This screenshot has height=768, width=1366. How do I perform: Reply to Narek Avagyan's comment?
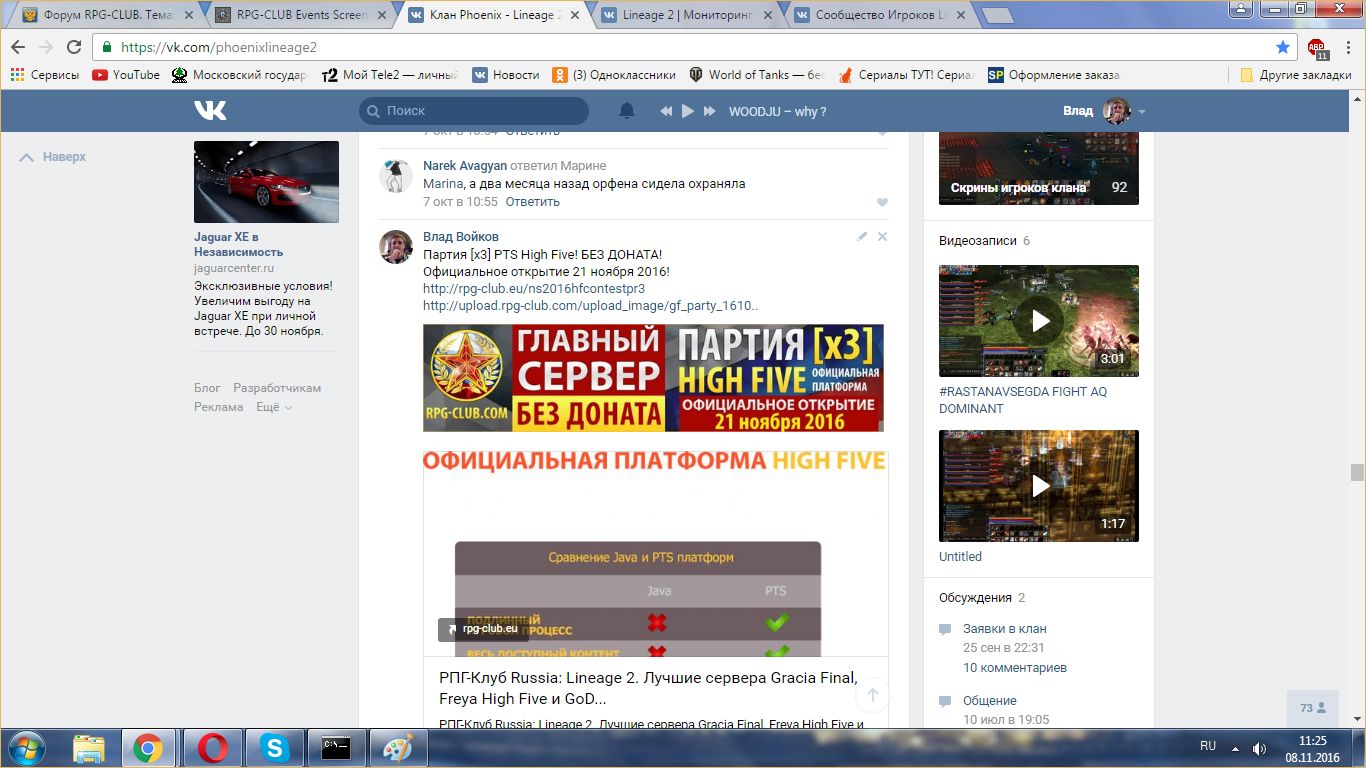click(533, 202)
